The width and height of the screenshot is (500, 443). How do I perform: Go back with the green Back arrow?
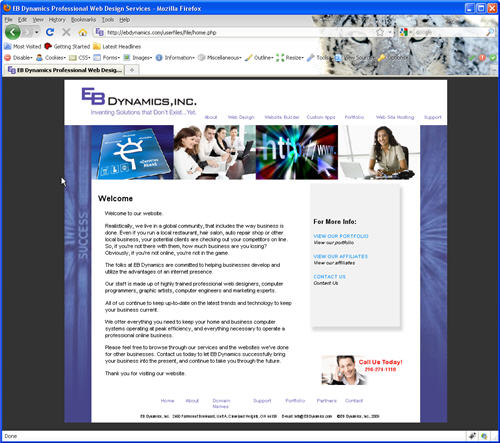click(x=13, y=32)
